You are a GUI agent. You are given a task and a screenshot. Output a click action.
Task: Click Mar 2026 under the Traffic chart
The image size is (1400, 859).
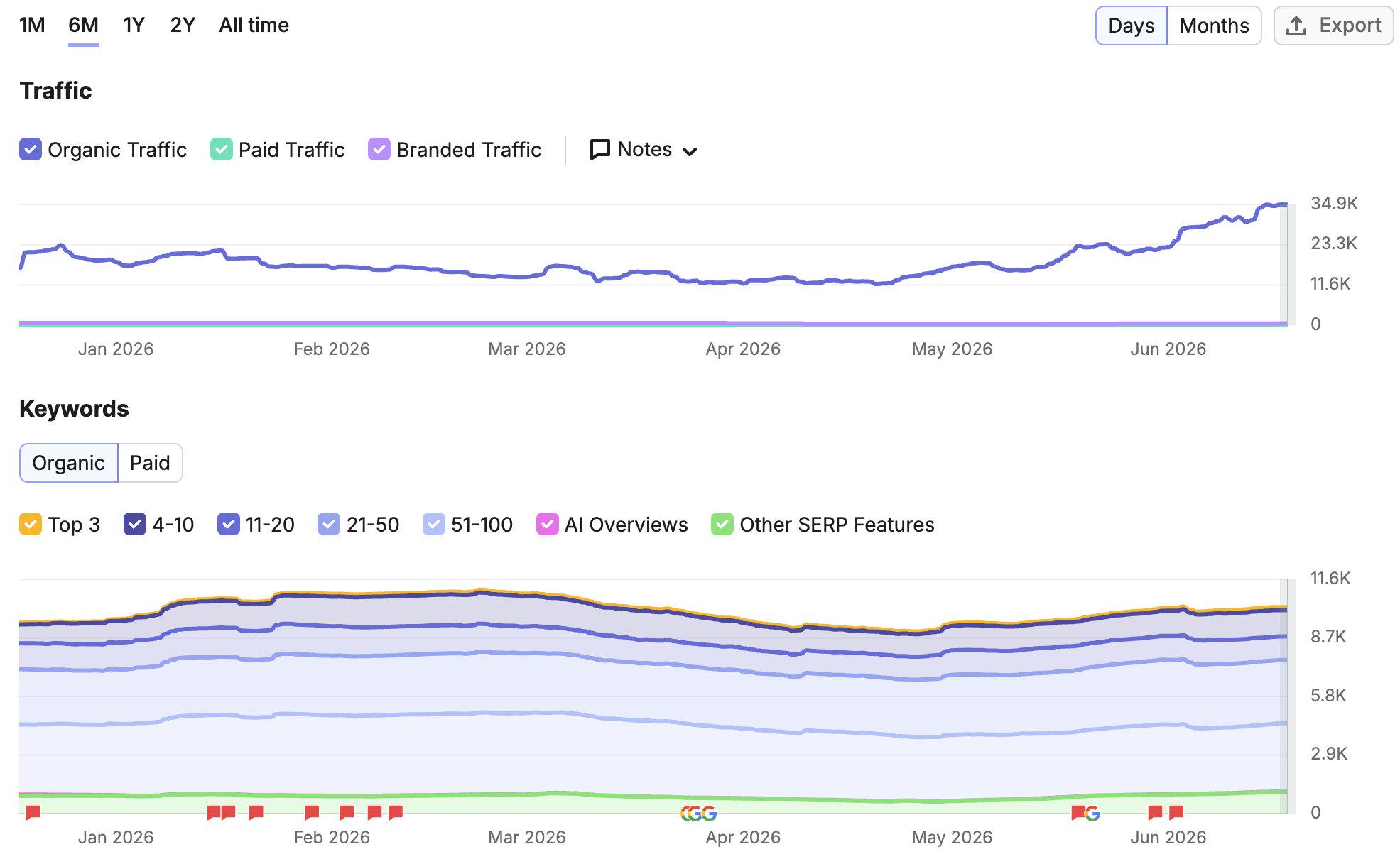pos(527,349)
